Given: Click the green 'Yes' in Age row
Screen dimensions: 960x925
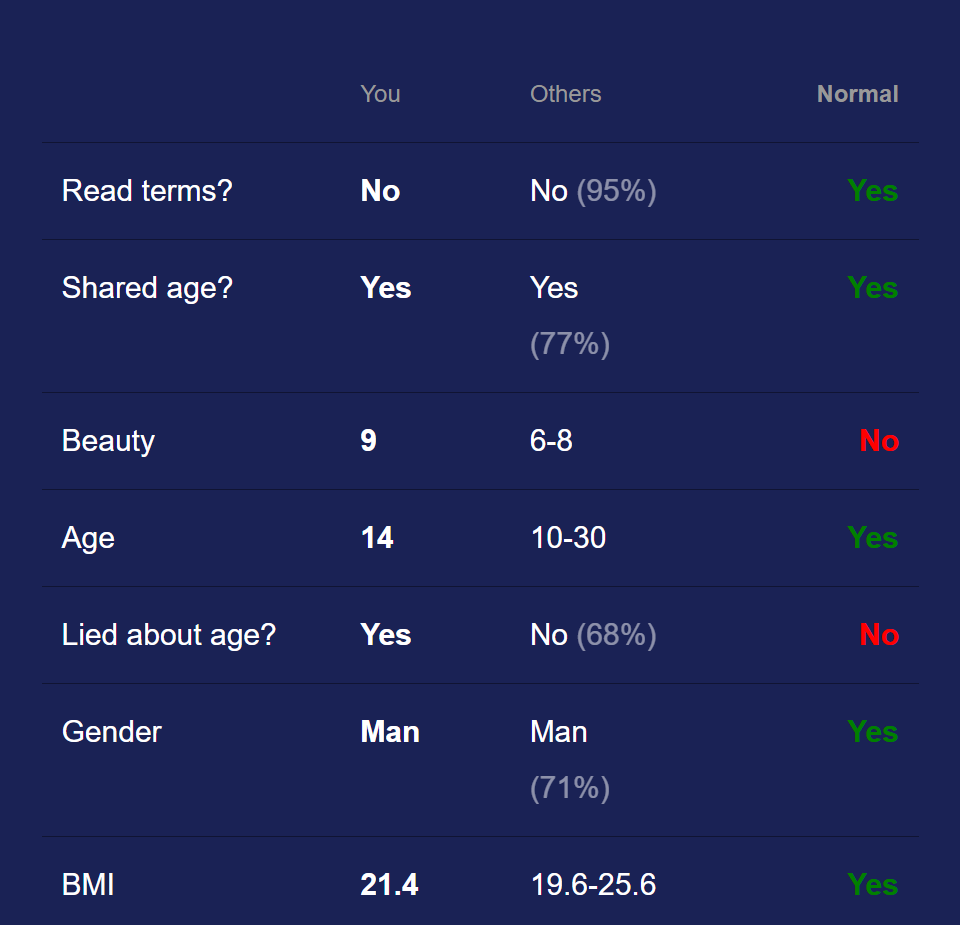Looking at the screenshot, I should pyautogui.click(x=873, y=538).
